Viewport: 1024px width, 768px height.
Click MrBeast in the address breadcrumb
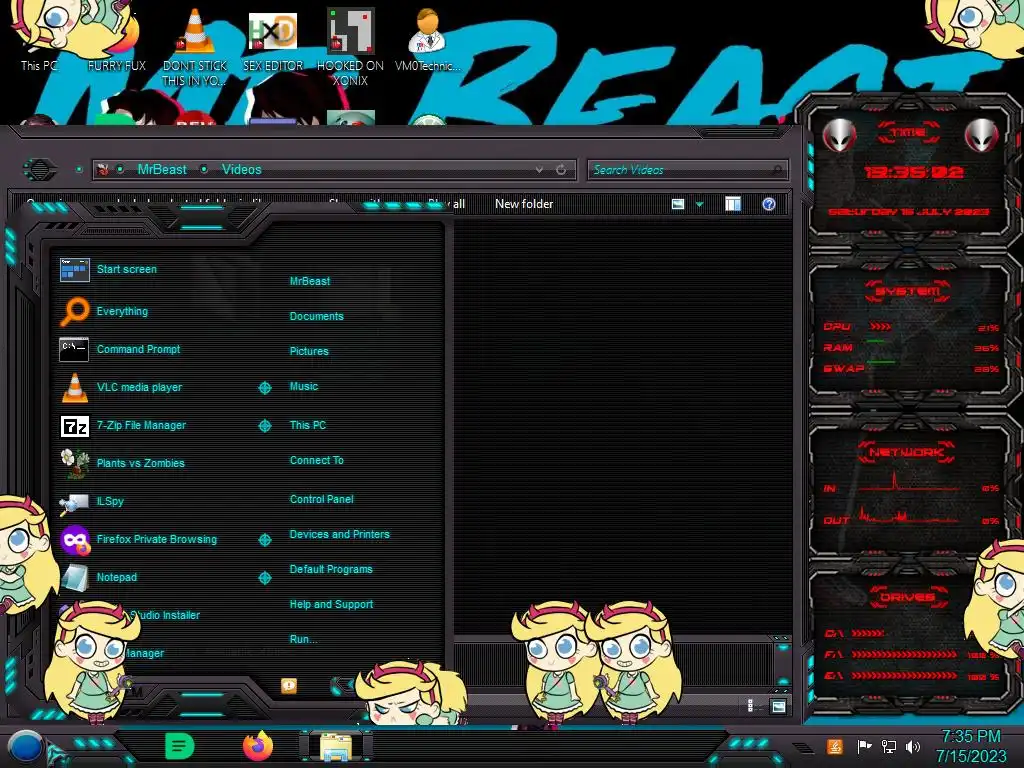(162, 170)
